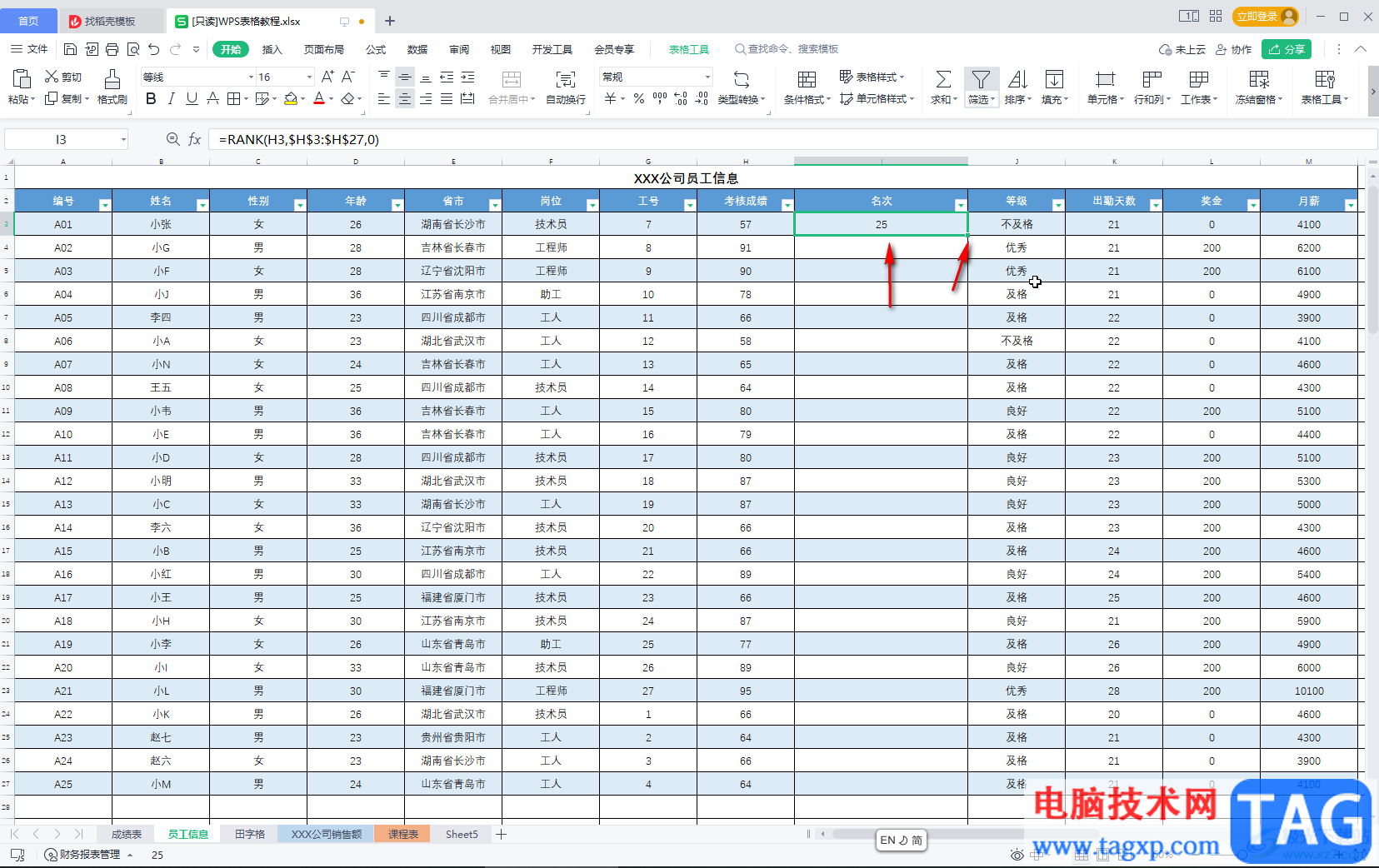Click the Sum (求和) sigma icon
1379x868 pixels.
point(943,79)
